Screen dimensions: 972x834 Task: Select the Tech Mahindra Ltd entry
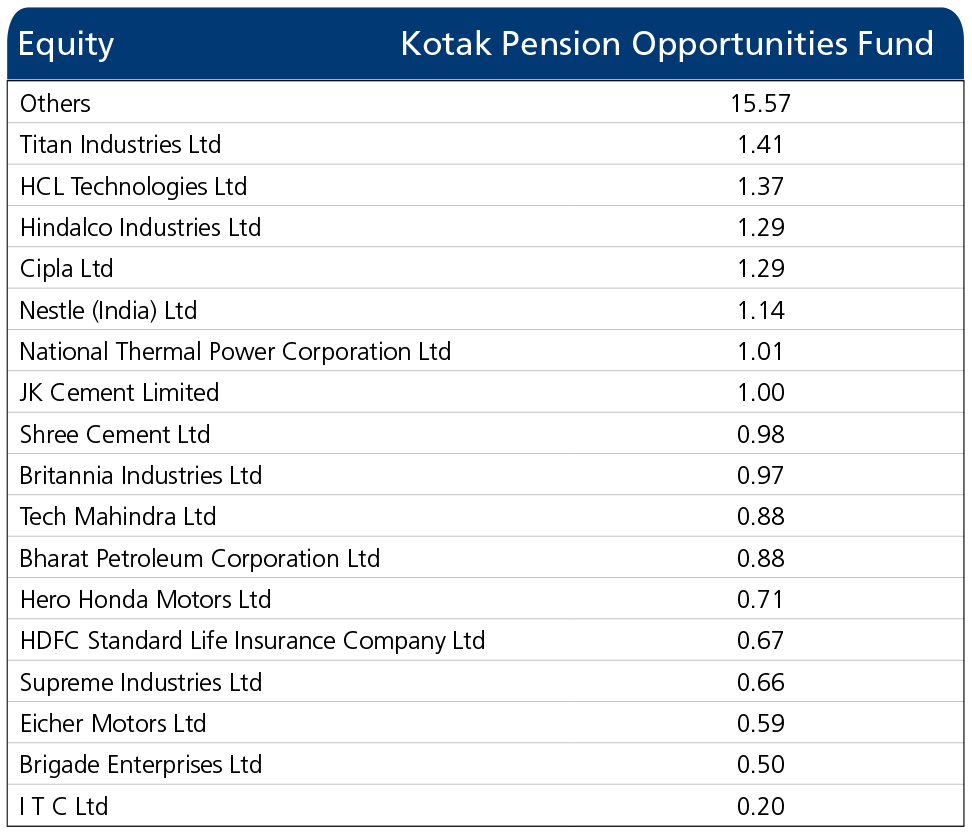[118, 517]
